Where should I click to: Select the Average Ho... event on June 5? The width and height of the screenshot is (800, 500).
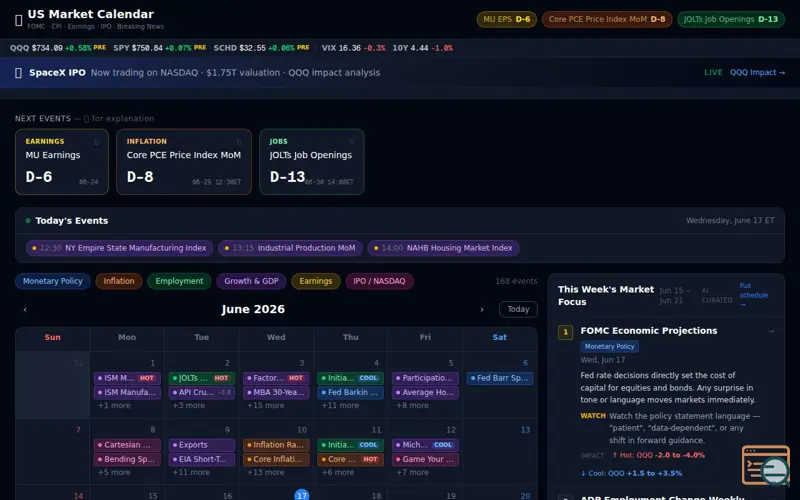425,392
